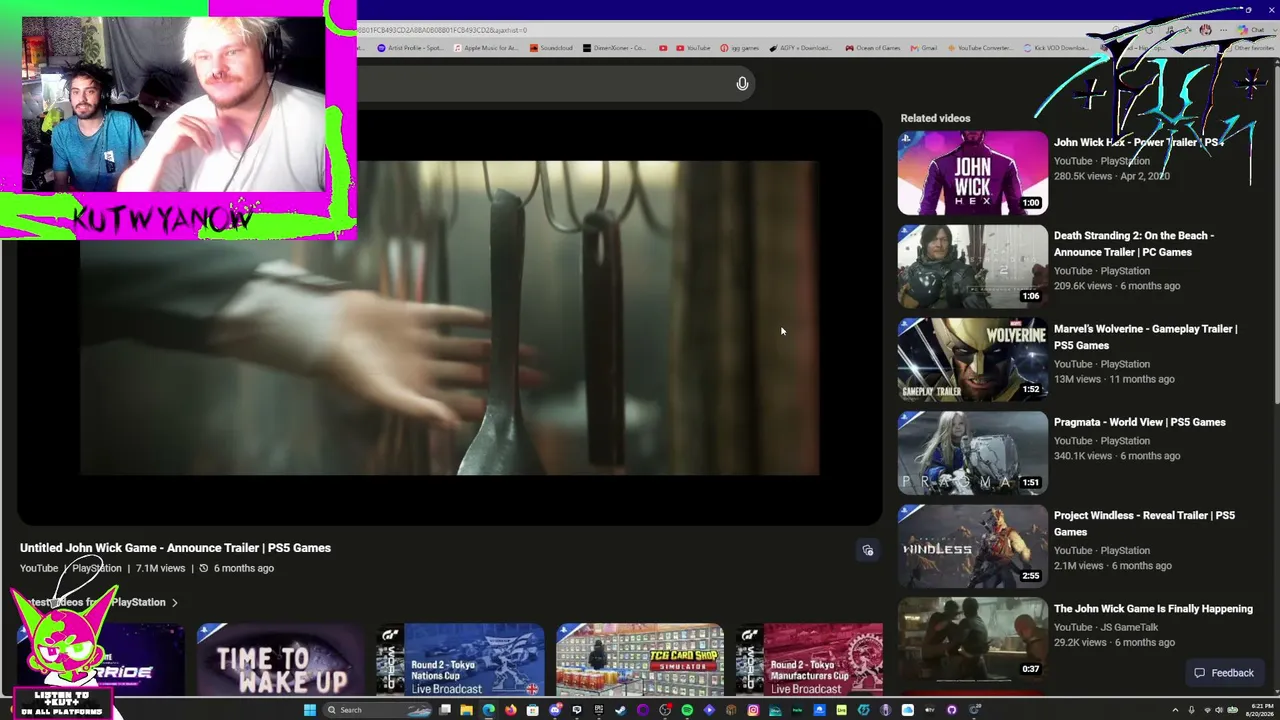Viewport: 1280px width, 720px height.
Task: Click title 'Death Stranding 2: On the Beach'
Action: [1134, 244]
